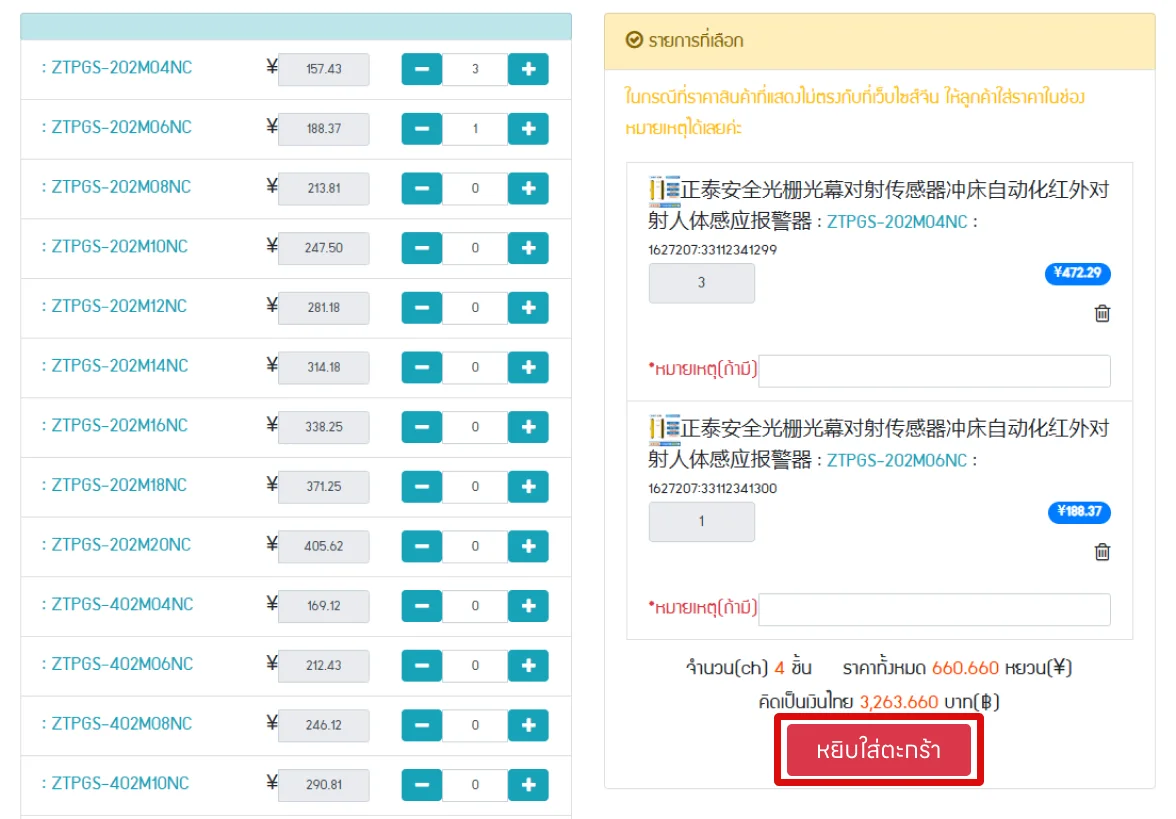Delete ZTPGS-202M04NC from selected list
Screen dimensions: 1176x819
1102,313
